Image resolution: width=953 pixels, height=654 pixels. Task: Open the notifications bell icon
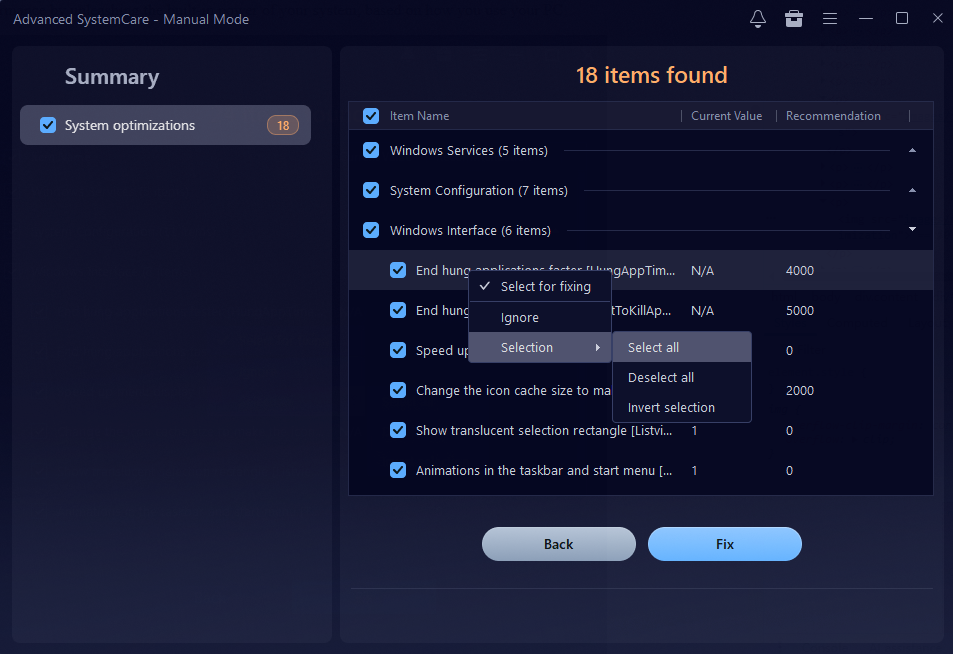pos(758,19)
